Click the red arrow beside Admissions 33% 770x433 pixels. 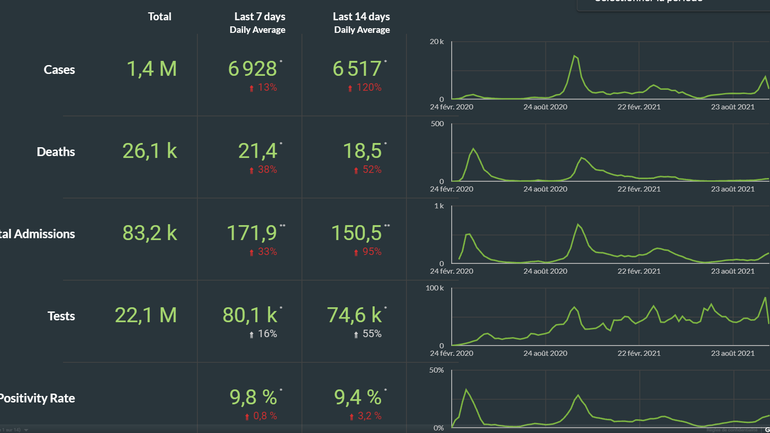pos(250,252)
